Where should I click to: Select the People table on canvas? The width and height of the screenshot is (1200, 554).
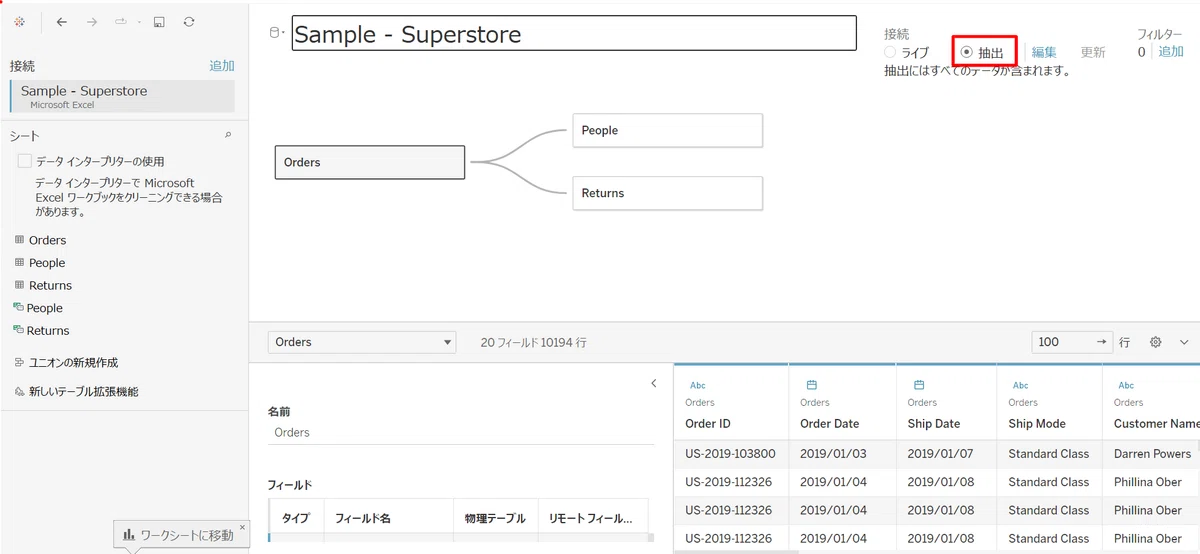668,130
